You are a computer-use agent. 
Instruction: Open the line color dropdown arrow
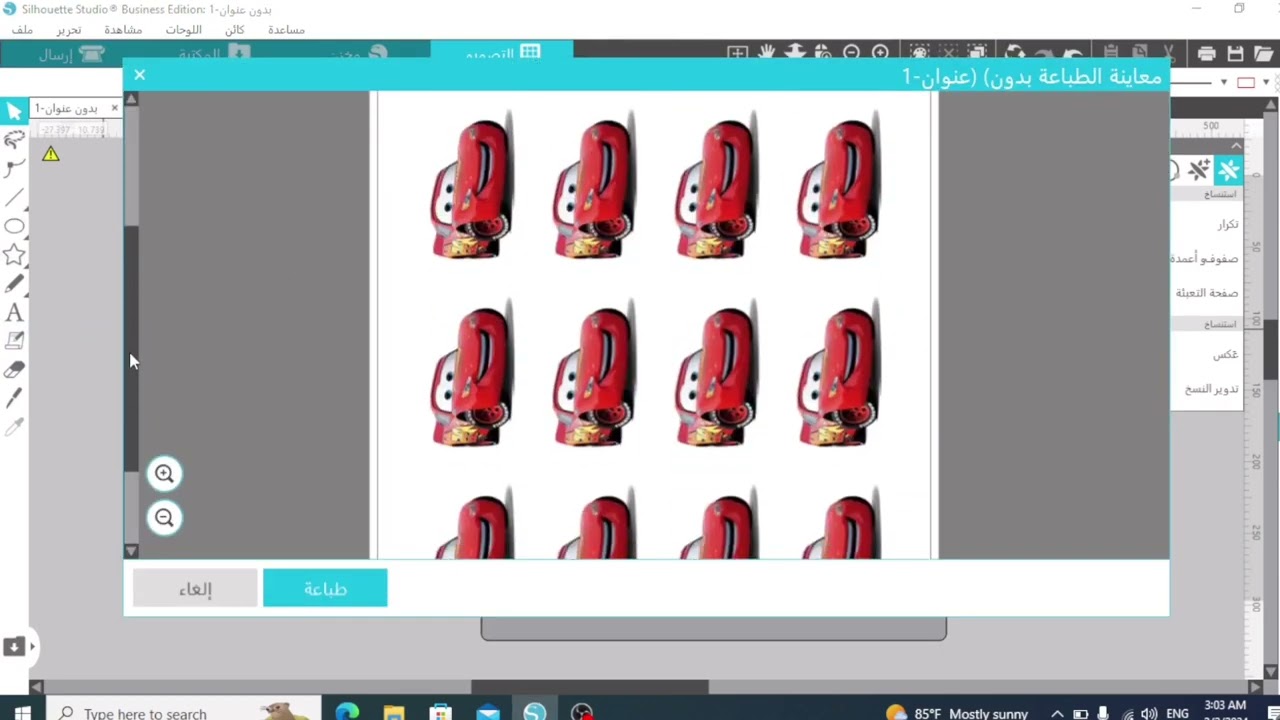coord(1265,83)
